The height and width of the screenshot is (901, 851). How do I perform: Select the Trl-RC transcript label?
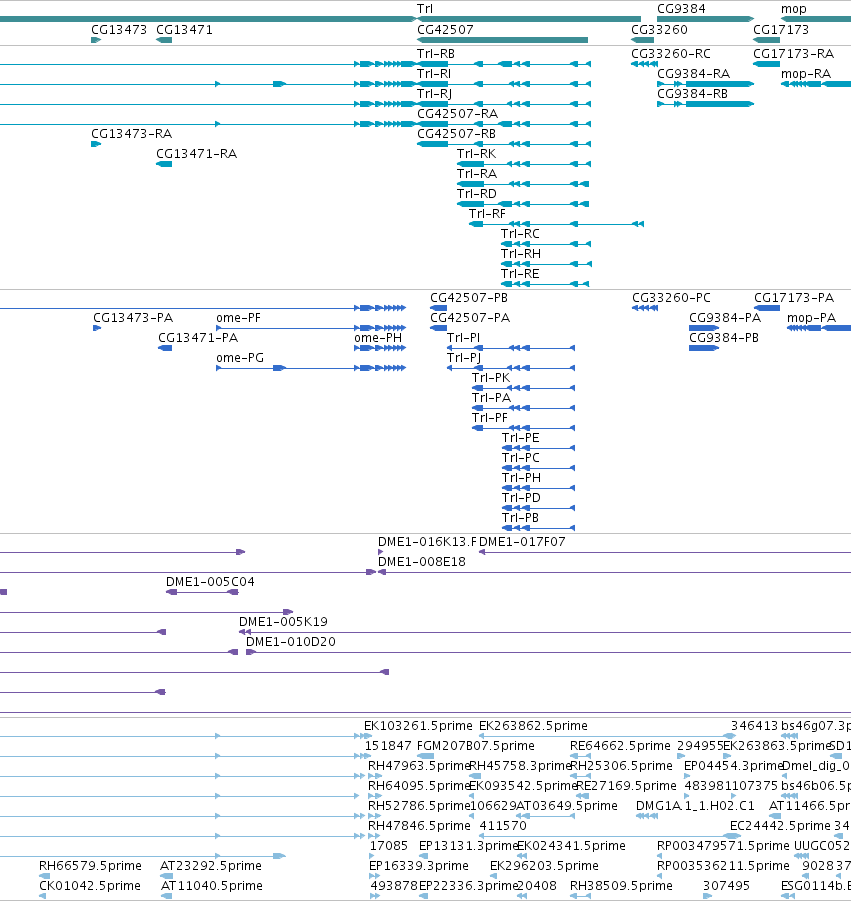coord(520,234)
